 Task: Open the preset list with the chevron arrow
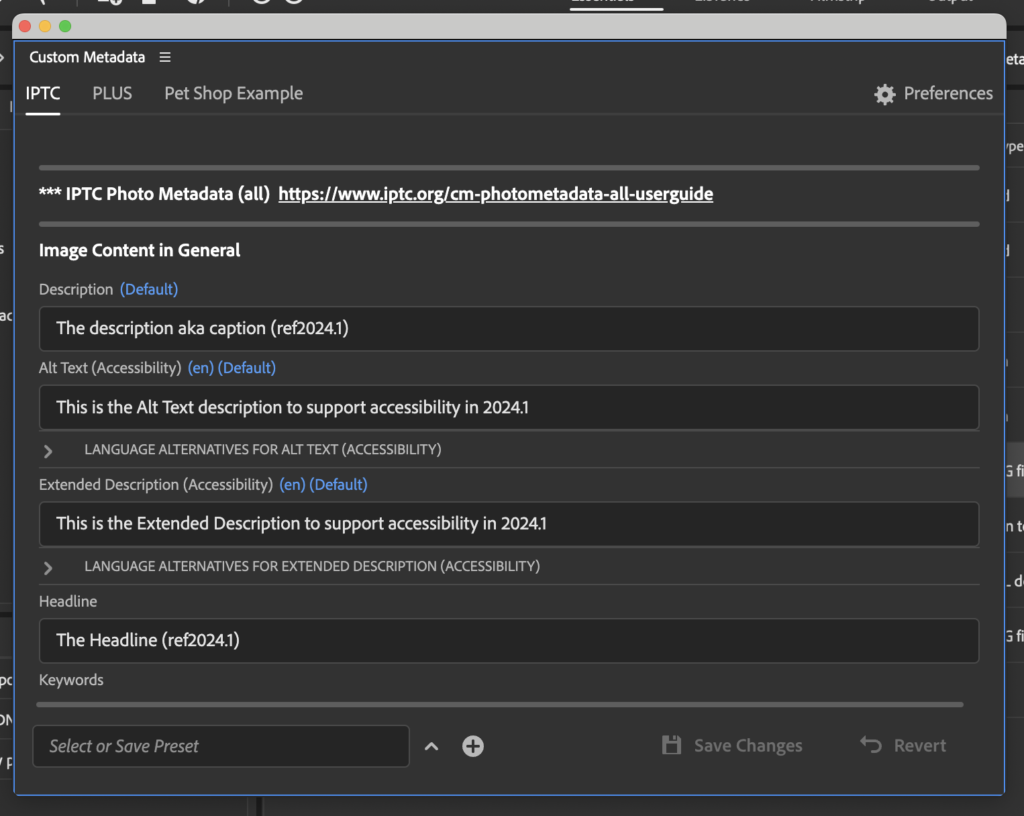(x=432, y=745)
